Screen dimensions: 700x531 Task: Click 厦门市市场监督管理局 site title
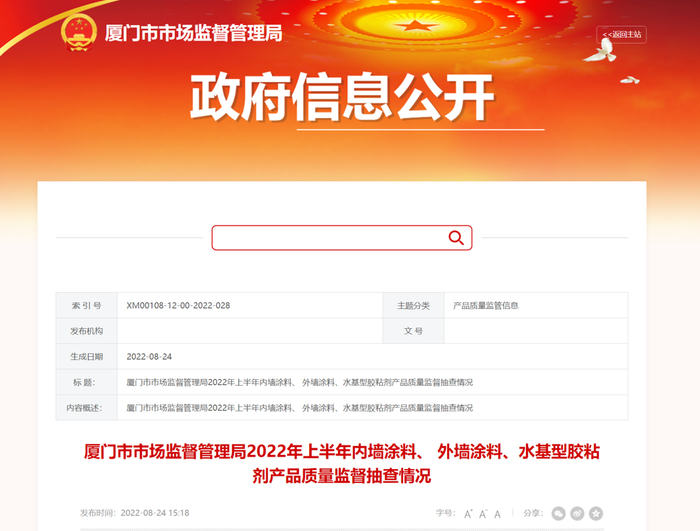(193, 33)
